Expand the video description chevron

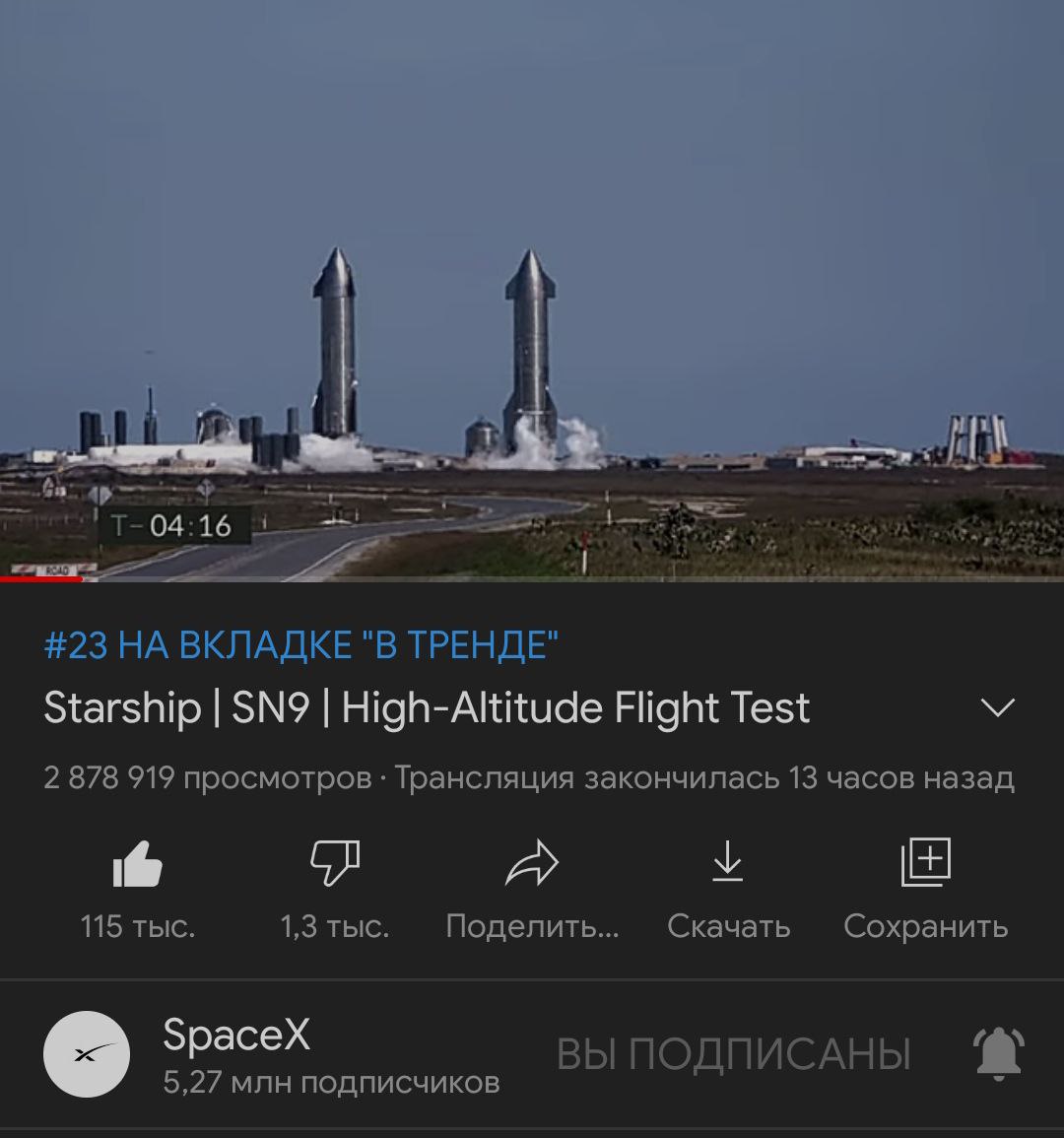pos(998,707)
